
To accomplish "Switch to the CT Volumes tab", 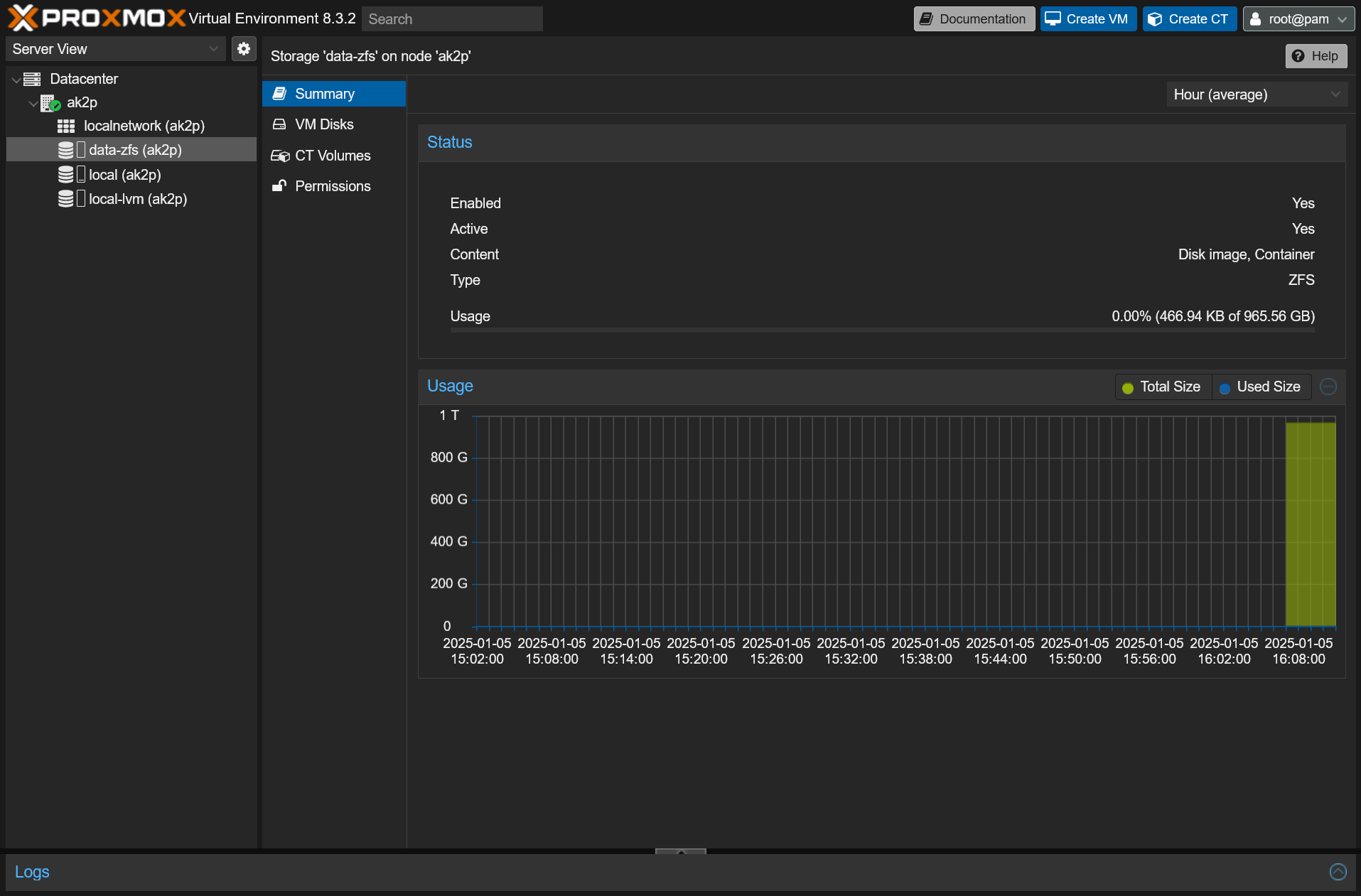I will [x=334, y=156].
